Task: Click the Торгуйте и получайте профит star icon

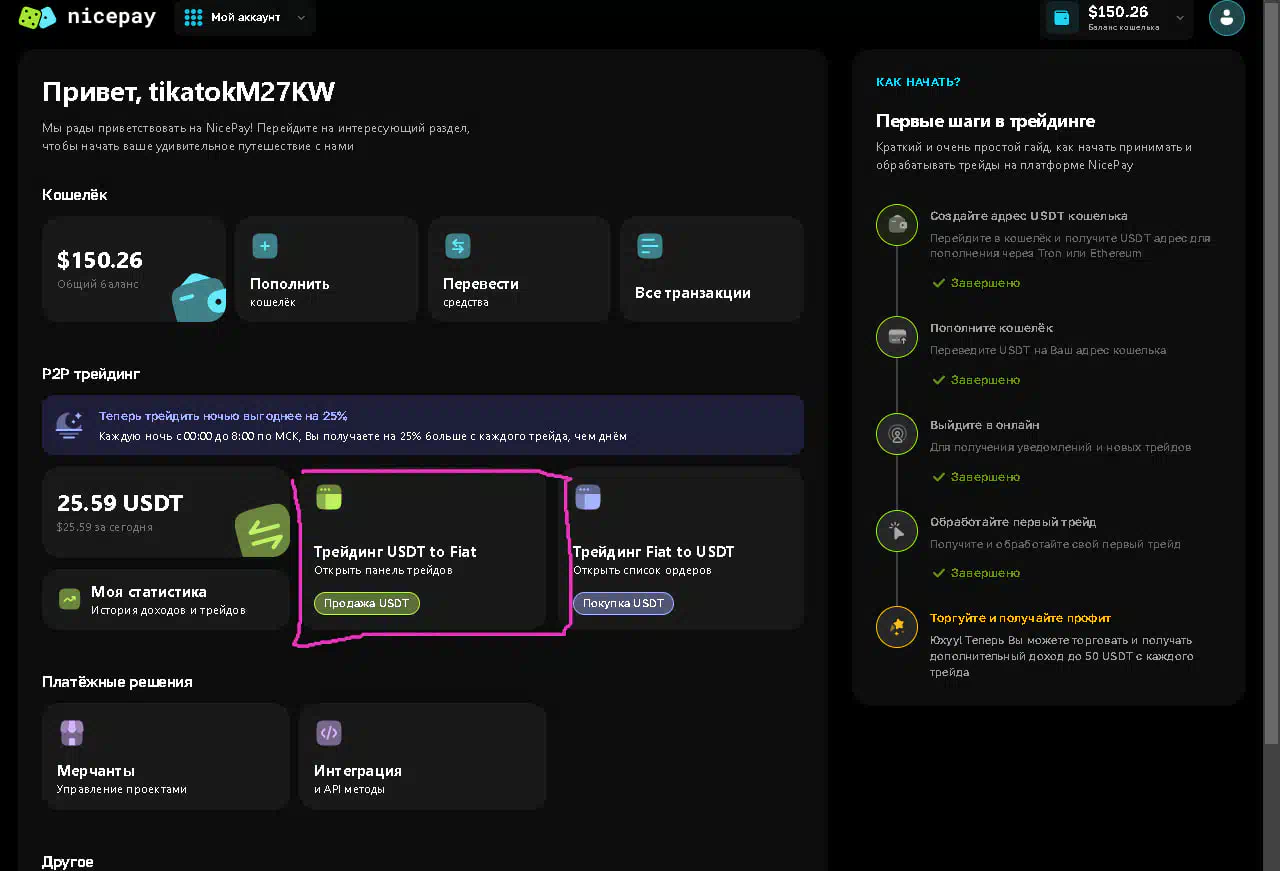Action: click(x=897, y=627)
